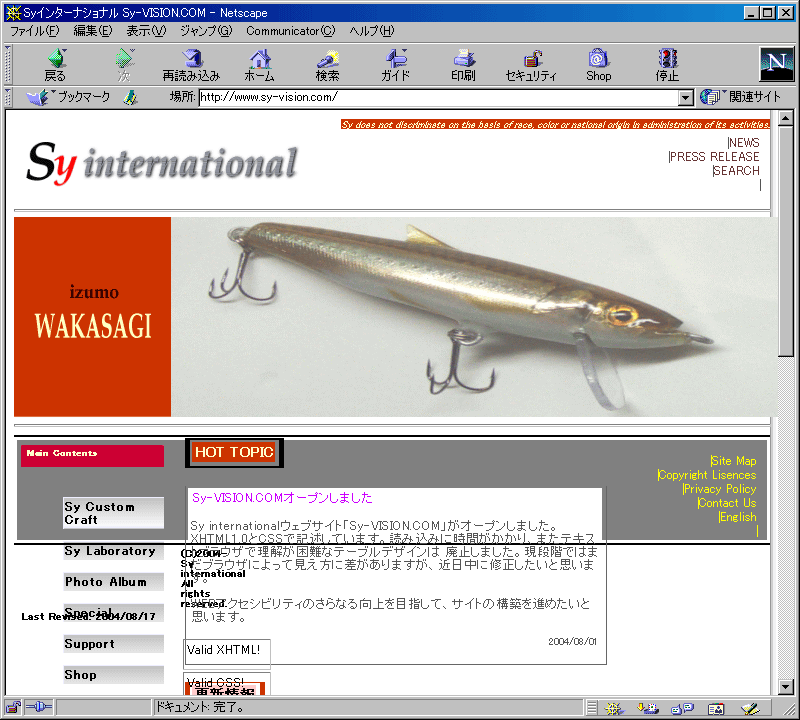Click the Back (戻る) toolbar button

[56, 65]
